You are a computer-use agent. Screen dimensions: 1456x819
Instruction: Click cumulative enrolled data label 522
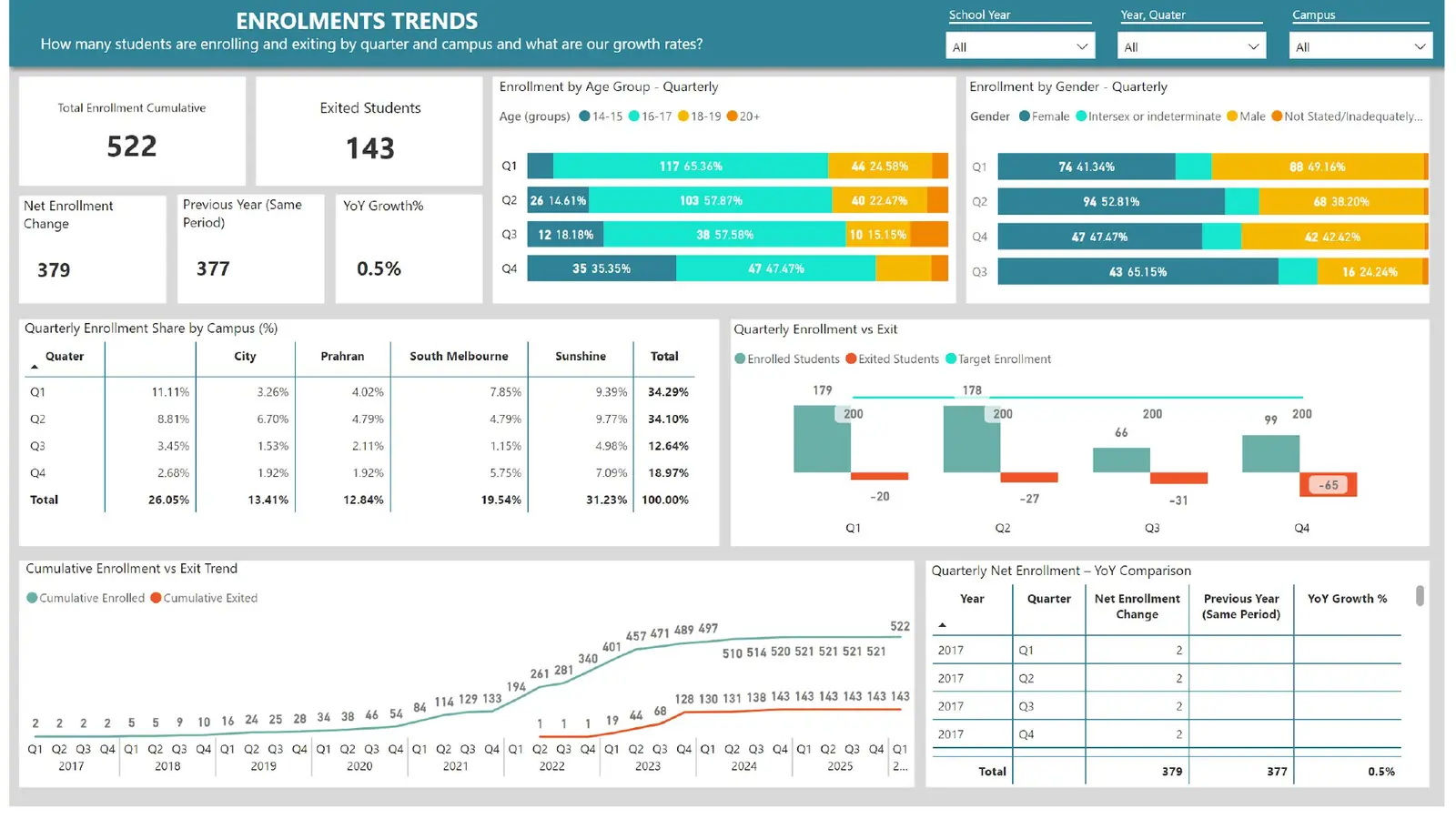tap(900, 626)
